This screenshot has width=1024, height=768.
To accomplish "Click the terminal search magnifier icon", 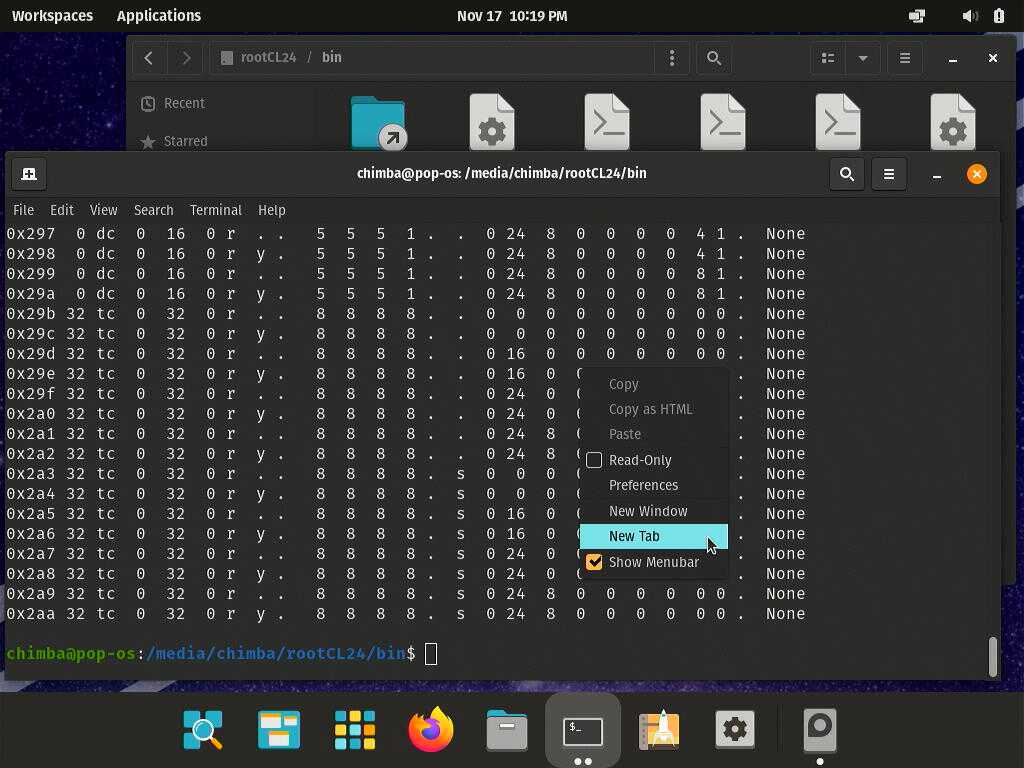I will coord(846,174).
